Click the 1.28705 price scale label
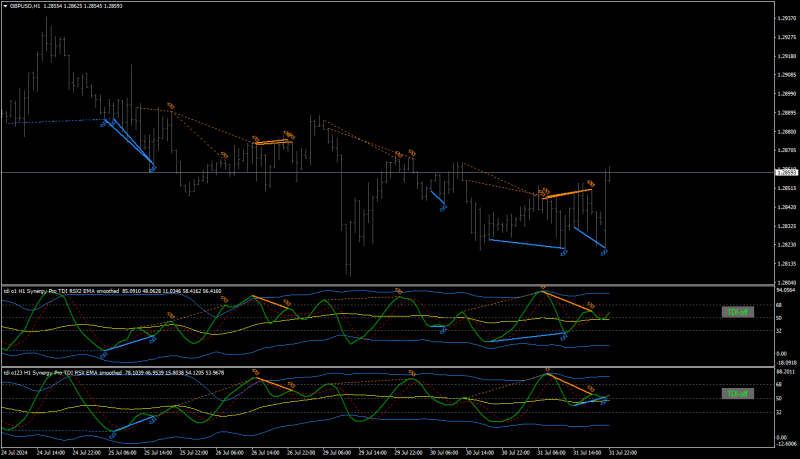Viewport: 800px width, 459px height. [786, 150]
